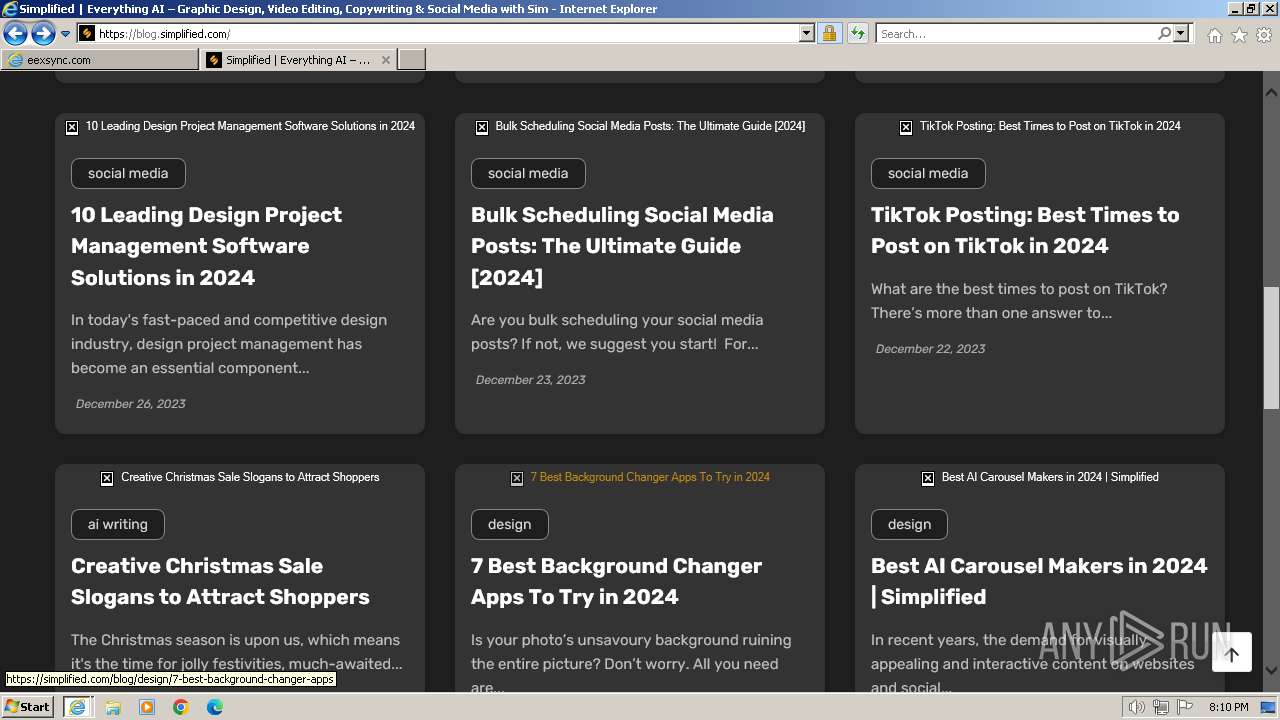Click the Home icon in Internet Explorer
The height and width of the screenshot is (720, 1280).
[1214, 35]
